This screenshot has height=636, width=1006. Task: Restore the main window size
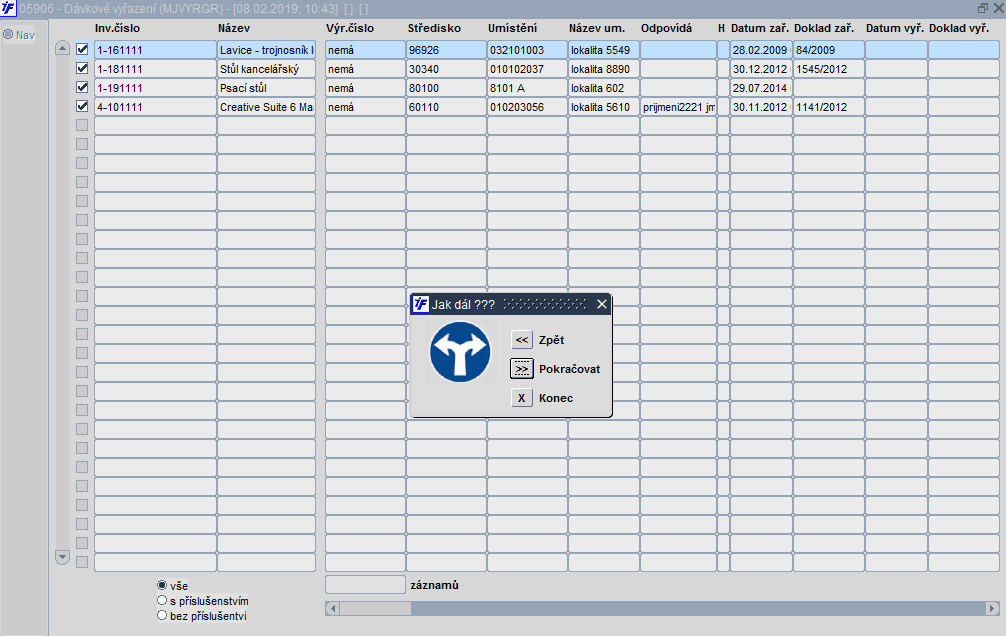pos(983,8)
